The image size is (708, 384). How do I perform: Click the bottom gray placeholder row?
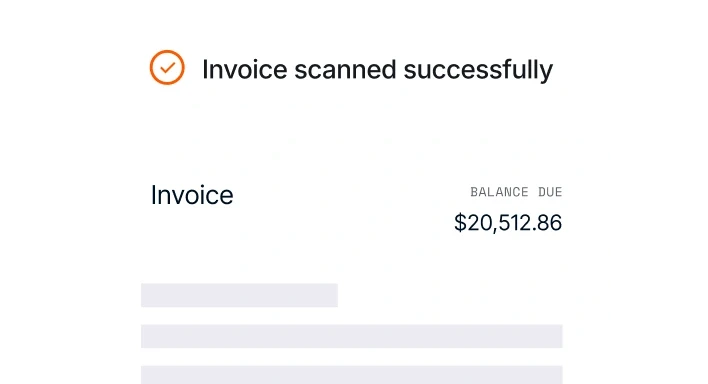click(x=352, y=375)
